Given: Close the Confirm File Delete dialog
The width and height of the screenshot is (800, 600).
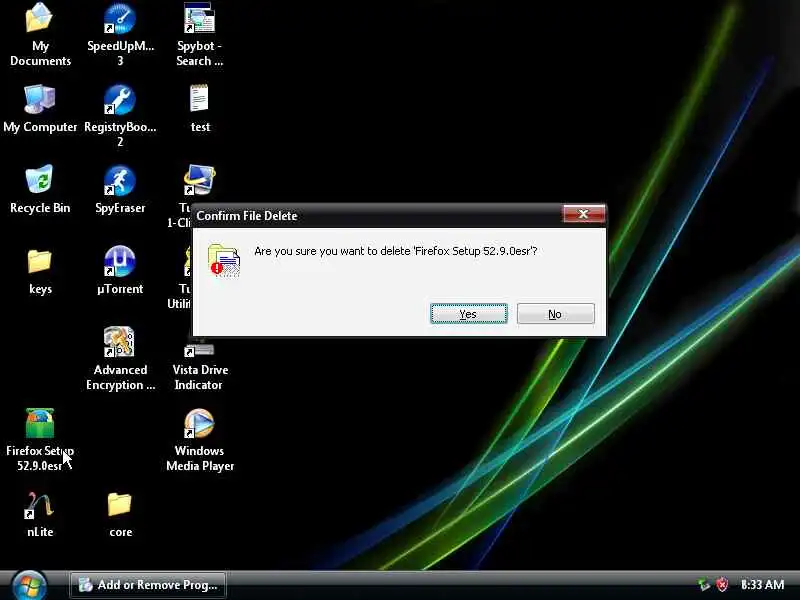Looking at the screenshot, I should click(584, 214).
